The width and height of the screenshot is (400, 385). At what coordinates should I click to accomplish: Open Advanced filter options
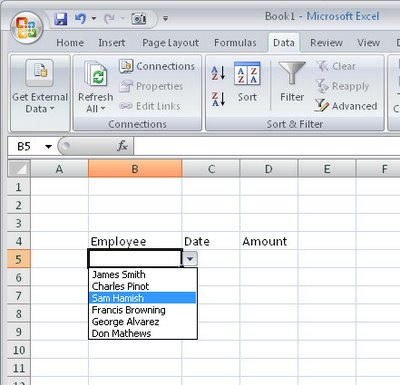pyautogui.click(x=346, y=106)
